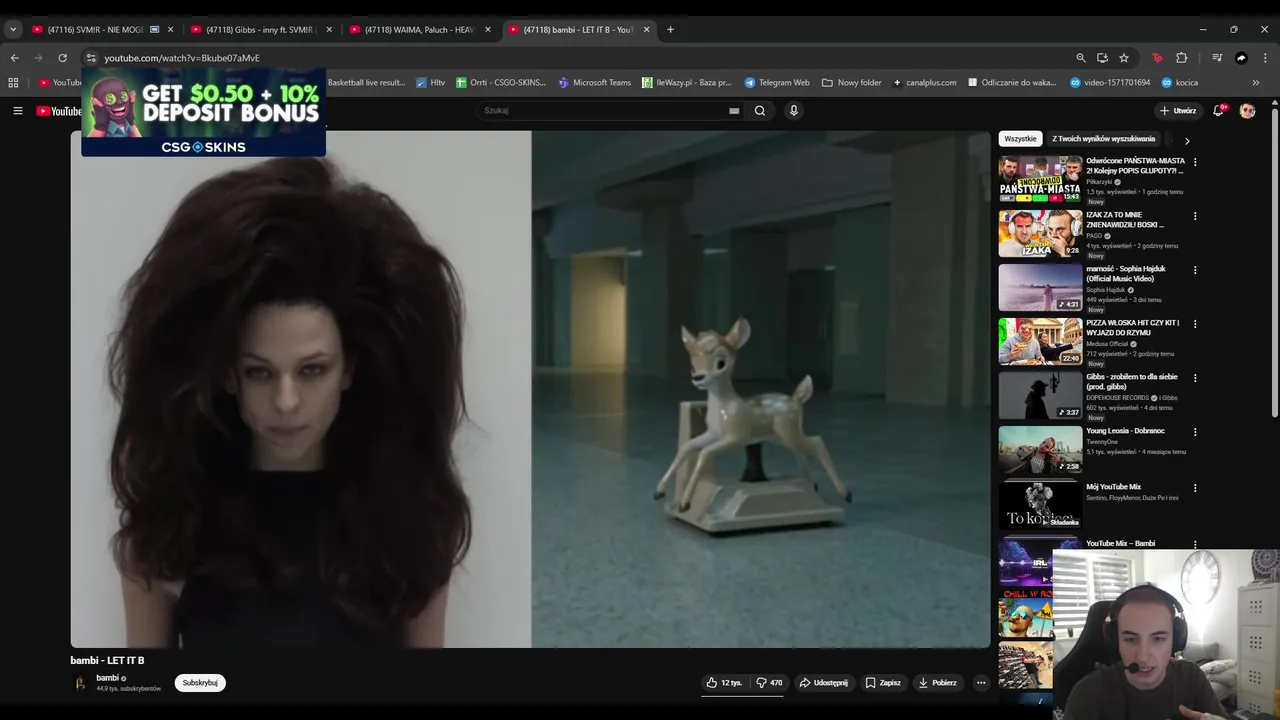1280x720 pixels.
Task: Open the Nowy folder bookmark folder
Action: [x=851, y=83]
